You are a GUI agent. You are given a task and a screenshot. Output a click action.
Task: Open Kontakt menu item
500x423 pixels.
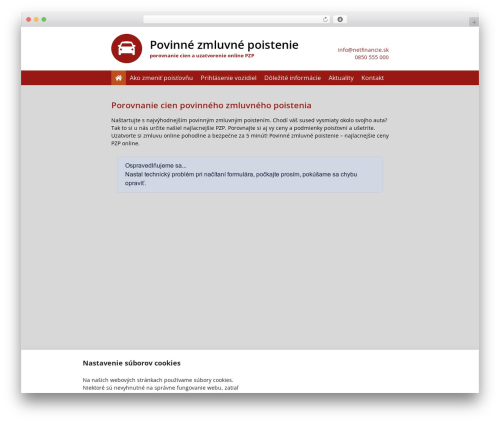(x=372, y=78)
